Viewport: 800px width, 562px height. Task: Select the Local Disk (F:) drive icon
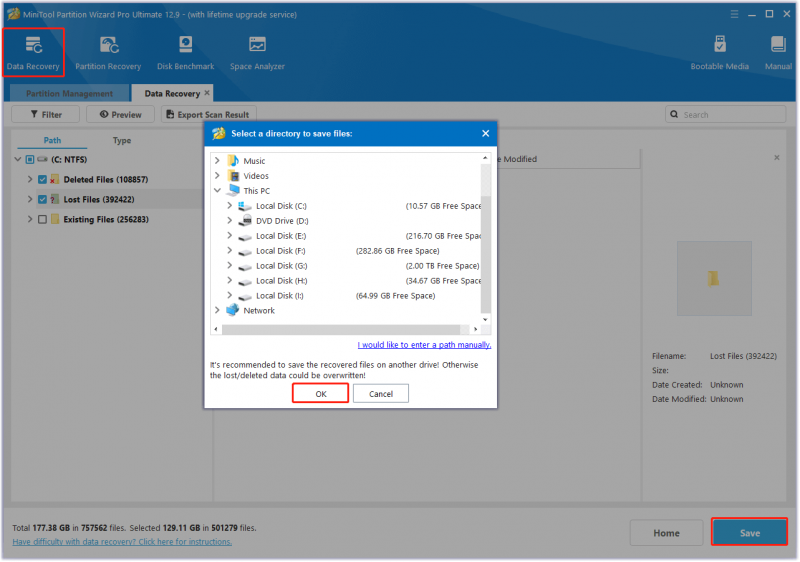click(x=245, y=251)
